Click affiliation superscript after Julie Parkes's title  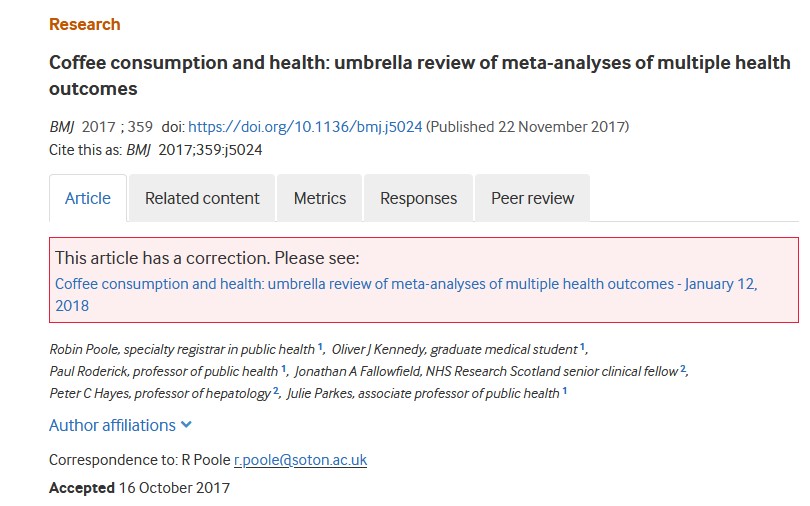click(x=564, y=390)
